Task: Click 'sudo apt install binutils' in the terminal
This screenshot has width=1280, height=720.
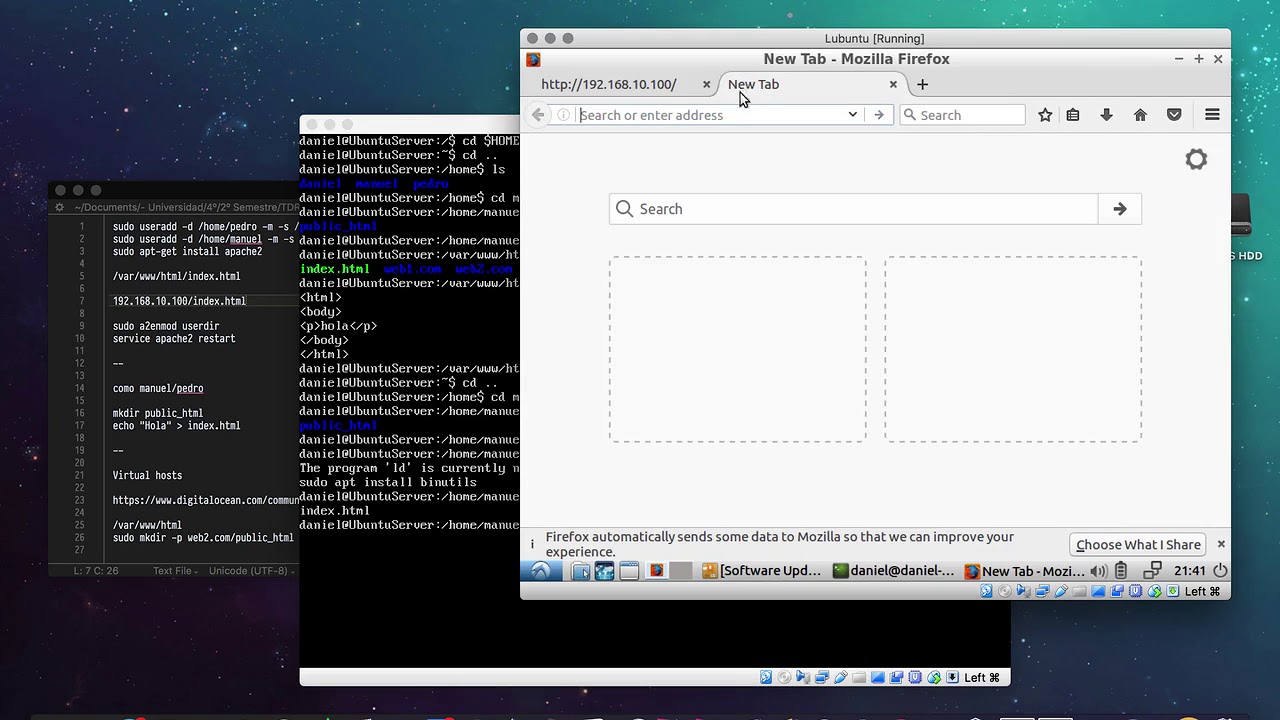Action: pyautogui.click(x=388, y=482)
